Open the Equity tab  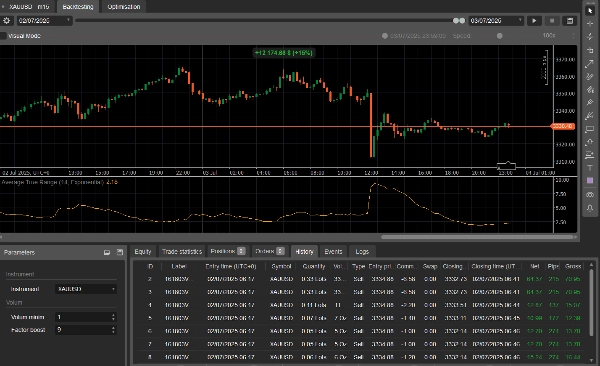[143, 252]
